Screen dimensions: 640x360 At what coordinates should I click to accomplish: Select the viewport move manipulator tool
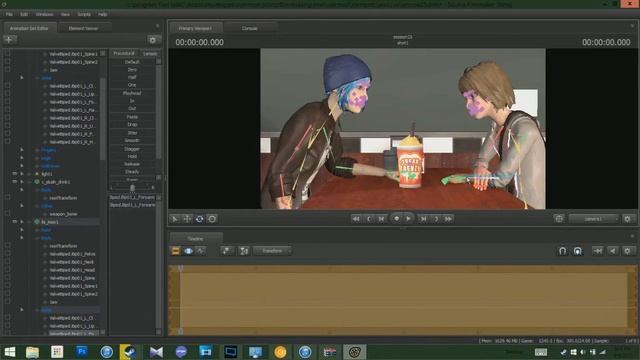pyautogui.click(x=187, y=219)
